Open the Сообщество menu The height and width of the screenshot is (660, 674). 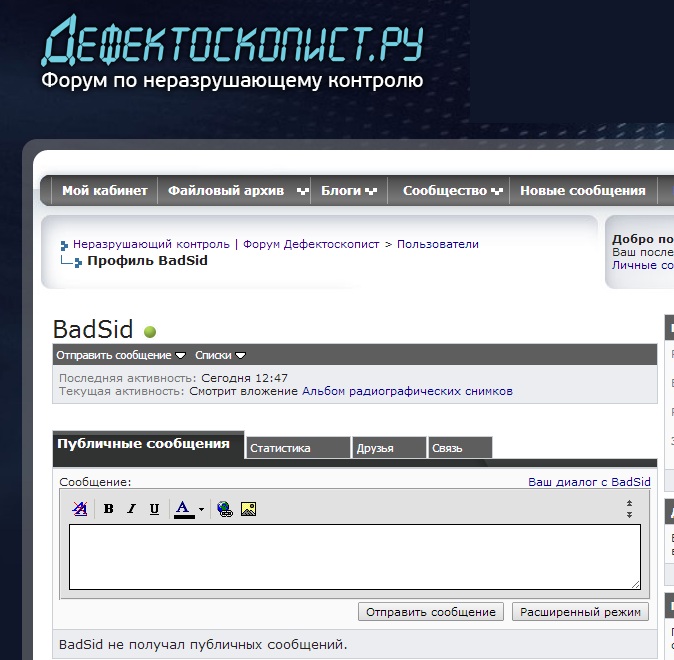pos(445,190)
